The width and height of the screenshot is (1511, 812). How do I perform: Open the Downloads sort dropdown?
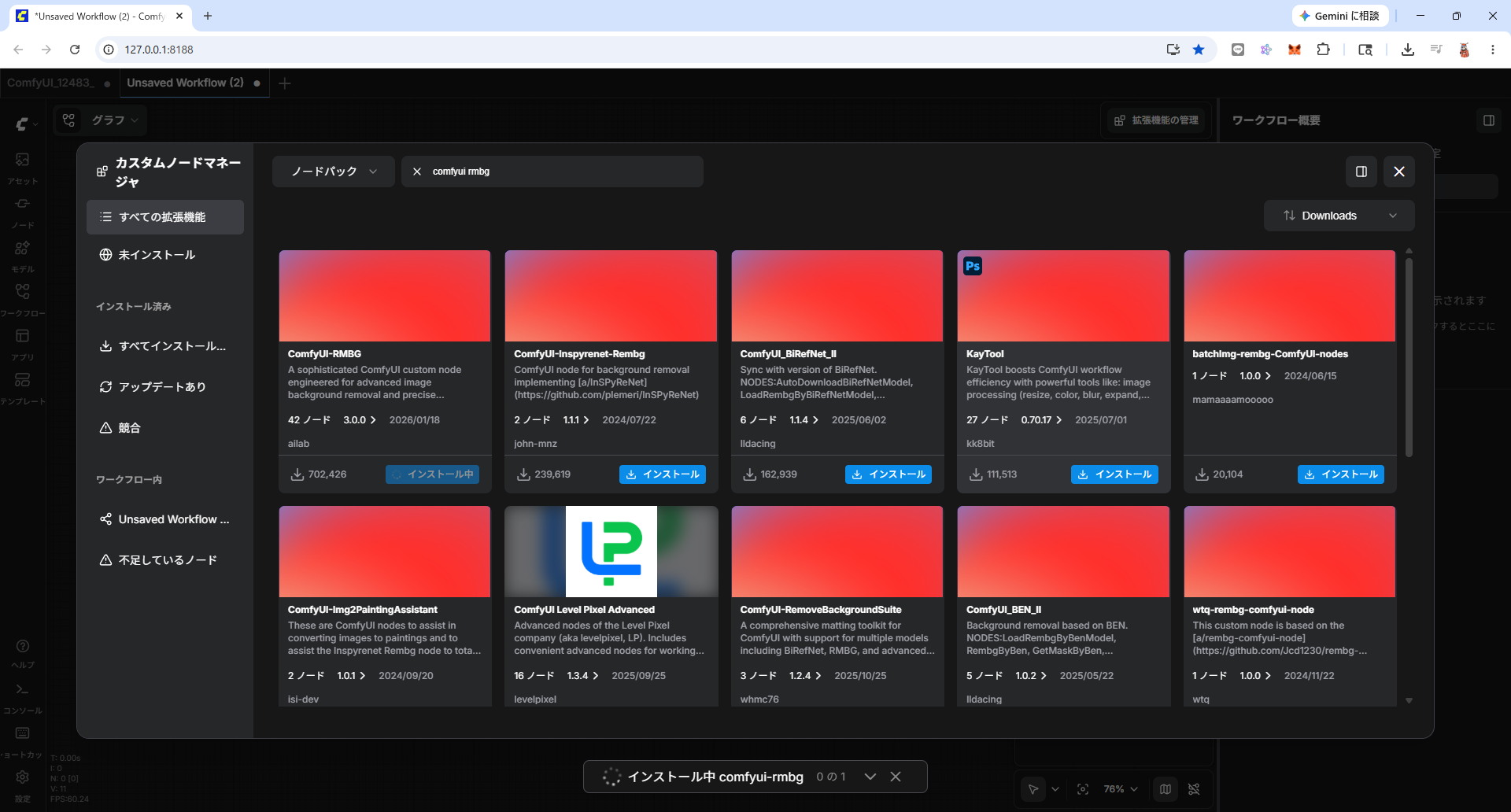(1339, 216)
